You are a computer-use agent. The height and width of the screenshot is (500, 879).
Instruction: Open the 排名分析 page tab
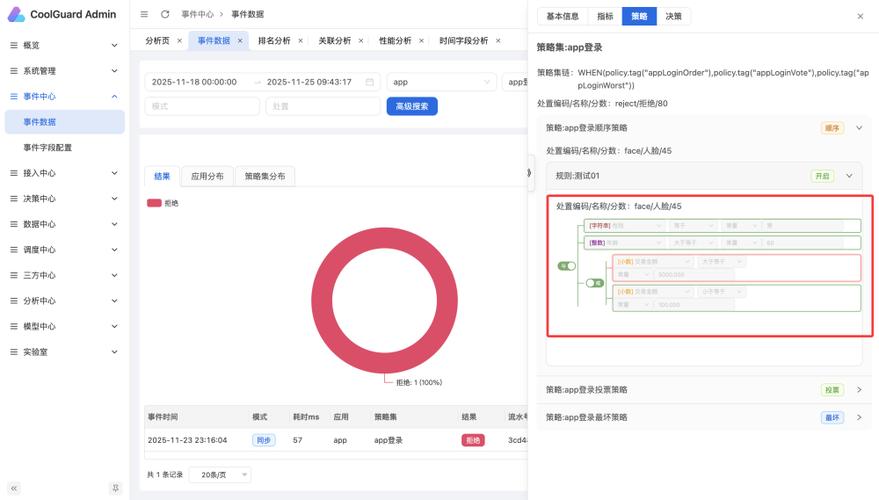pos(274,41)
